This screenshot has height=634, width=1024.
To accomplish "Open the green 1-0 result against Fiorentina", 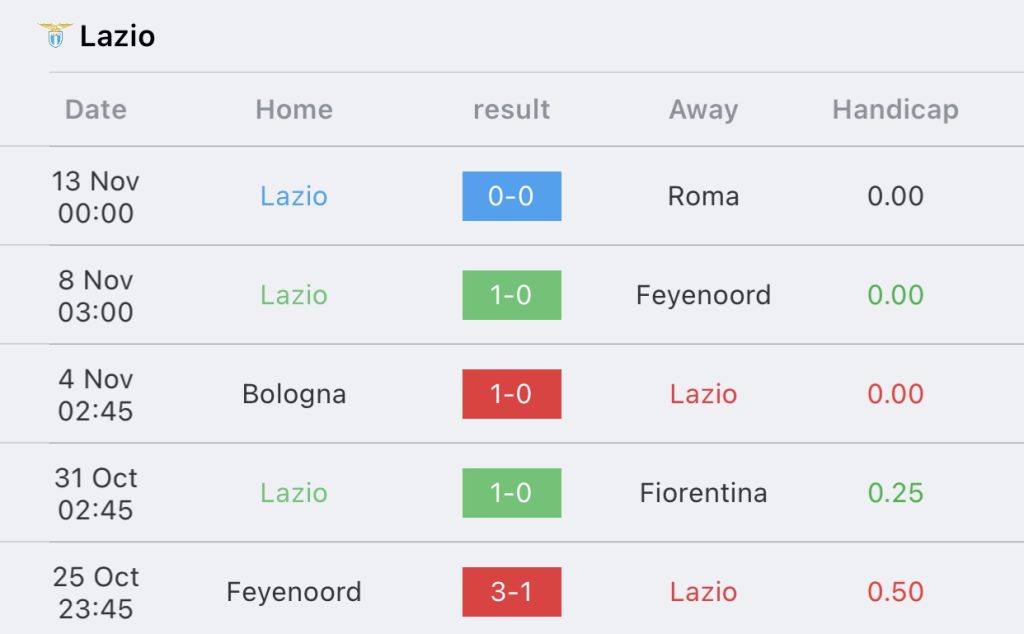I will pos(511,493).
